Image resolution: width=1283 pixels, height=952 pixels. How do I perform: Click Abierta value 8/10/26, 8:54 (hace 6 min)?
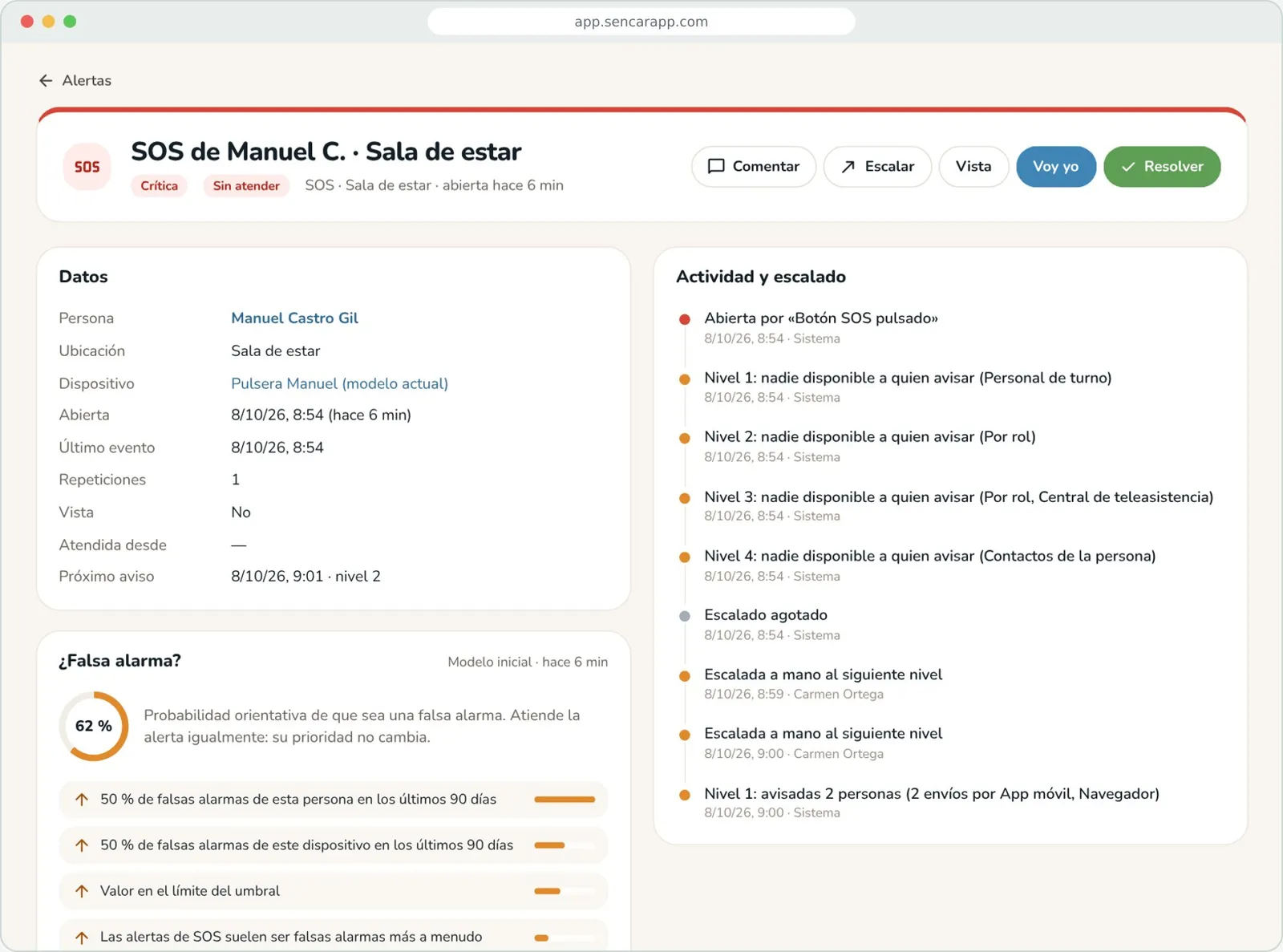coord(321,415)
